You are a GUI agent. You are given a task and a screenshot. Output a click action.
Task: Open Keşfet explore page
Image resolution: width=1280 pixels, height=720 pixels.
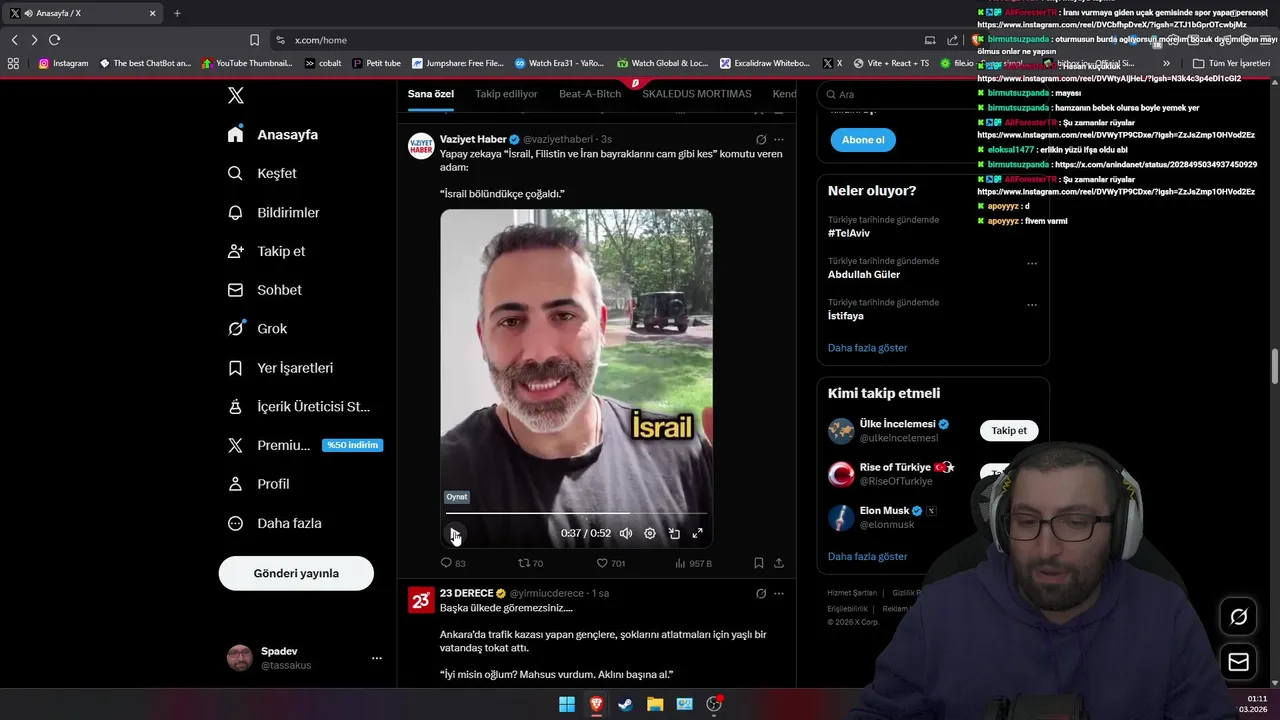point(263,173)
